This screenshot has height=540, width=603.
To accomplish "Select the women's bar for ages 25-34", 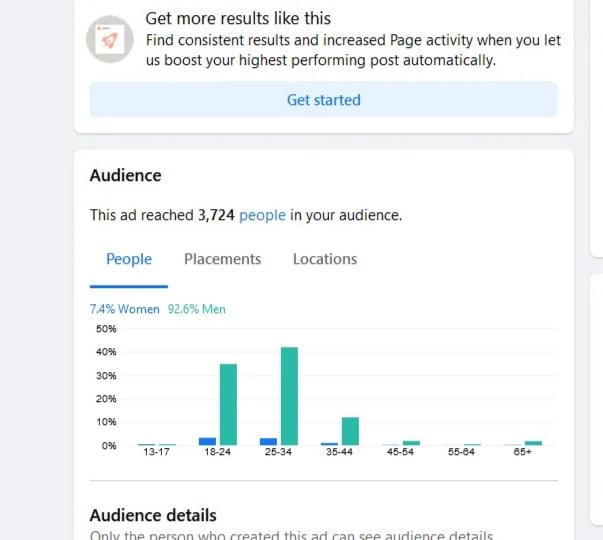I will point(268,441).
